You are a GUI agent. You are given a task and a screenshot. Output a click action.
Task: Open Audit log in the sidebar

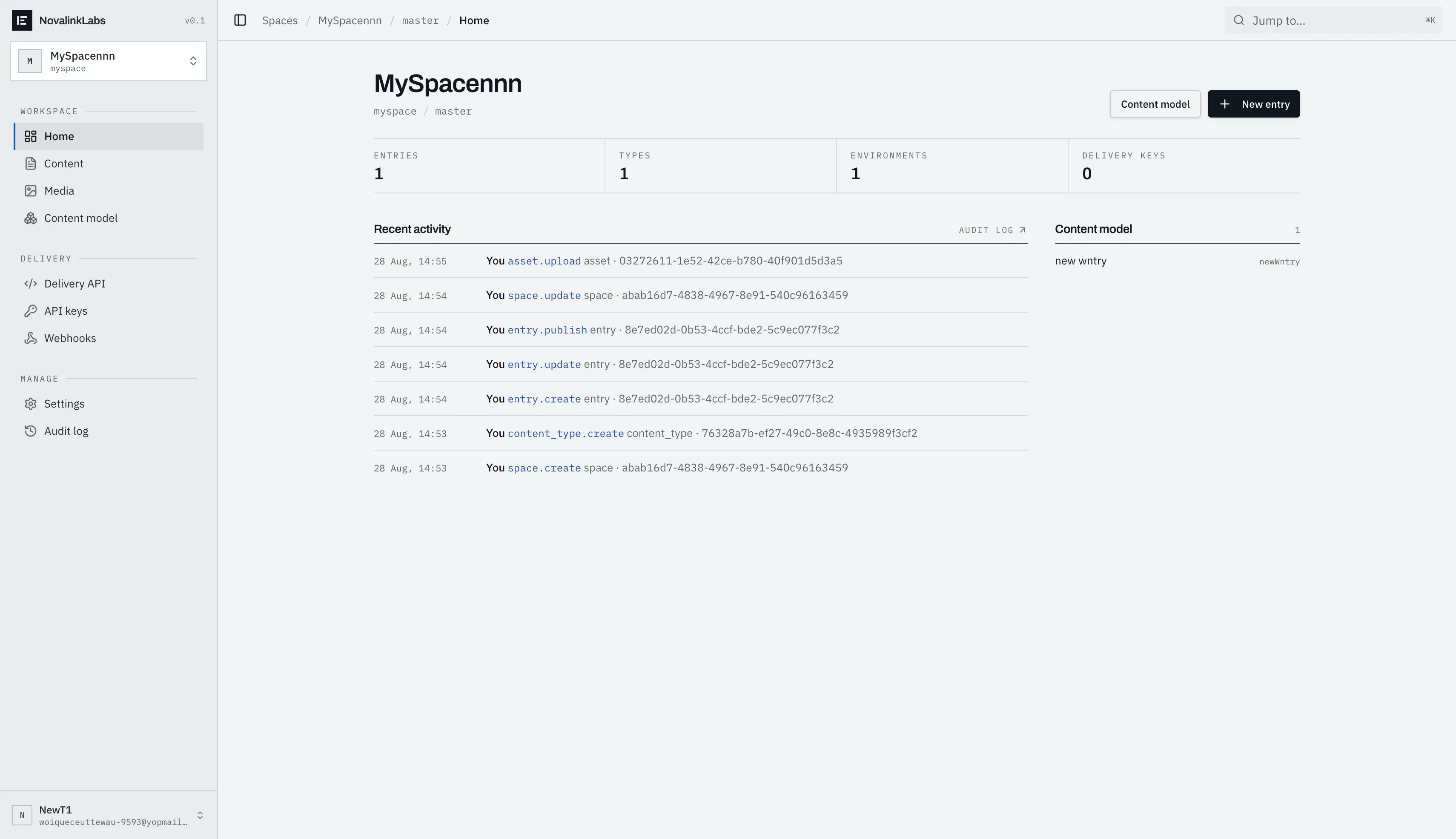pos(108,431)
